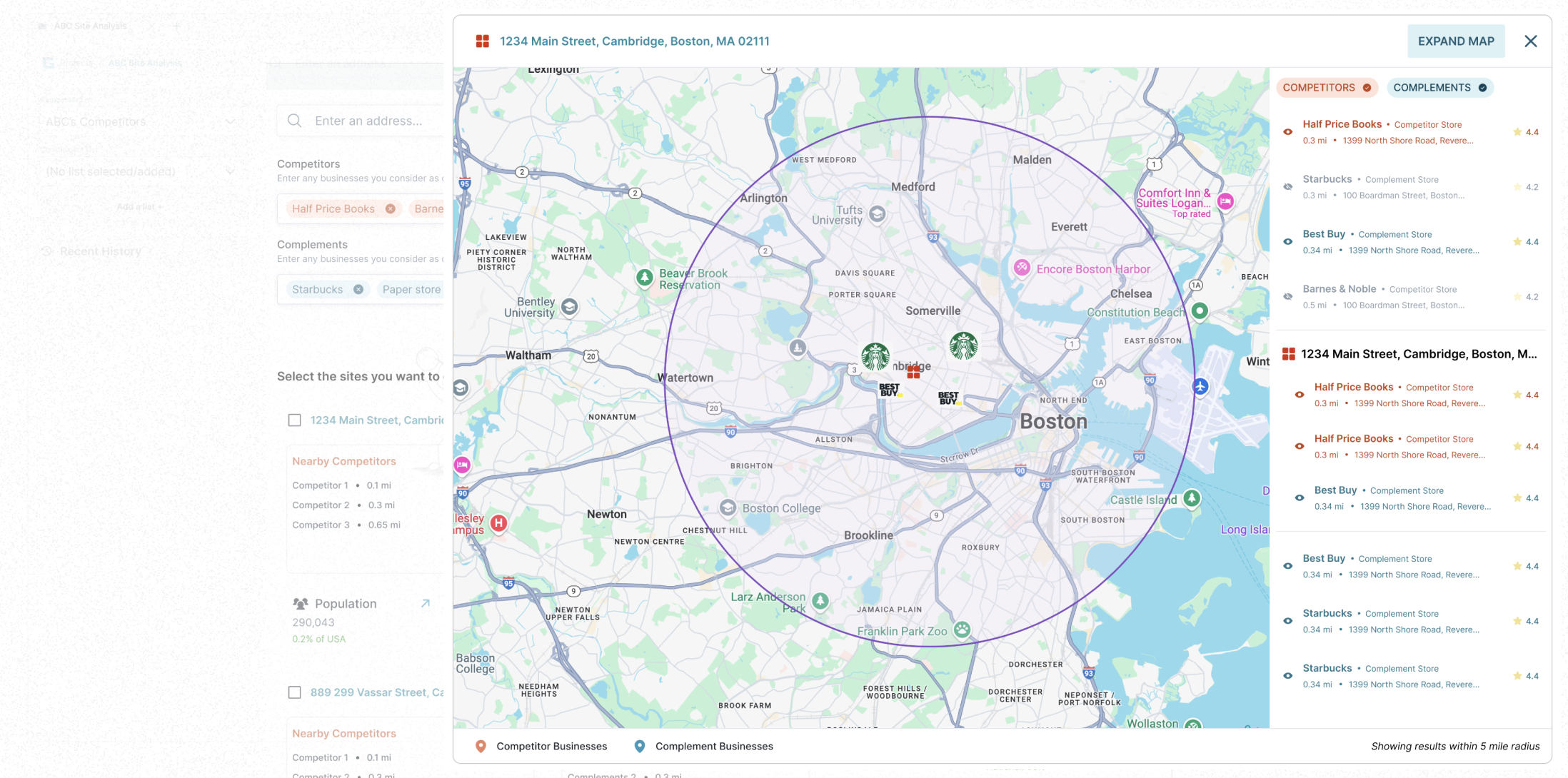1568x778 pixels.
Task: Click the new tab plus button
Action: point(176,26)
